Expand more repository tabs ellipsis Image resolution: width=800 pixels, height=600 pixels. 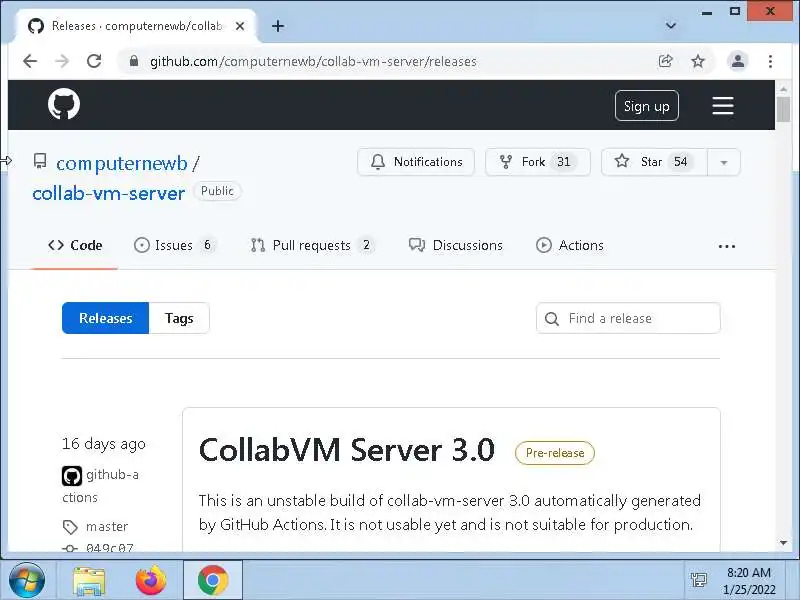pos(727,246)
